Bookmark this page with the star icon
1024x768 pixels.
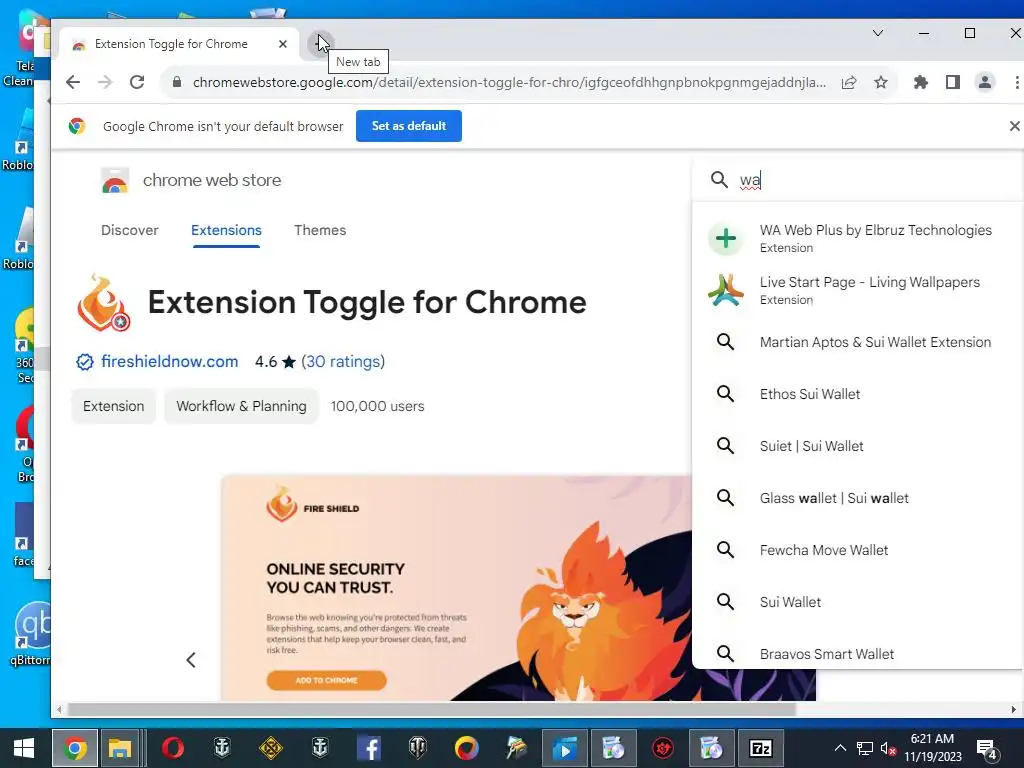[x=881, y=82]
